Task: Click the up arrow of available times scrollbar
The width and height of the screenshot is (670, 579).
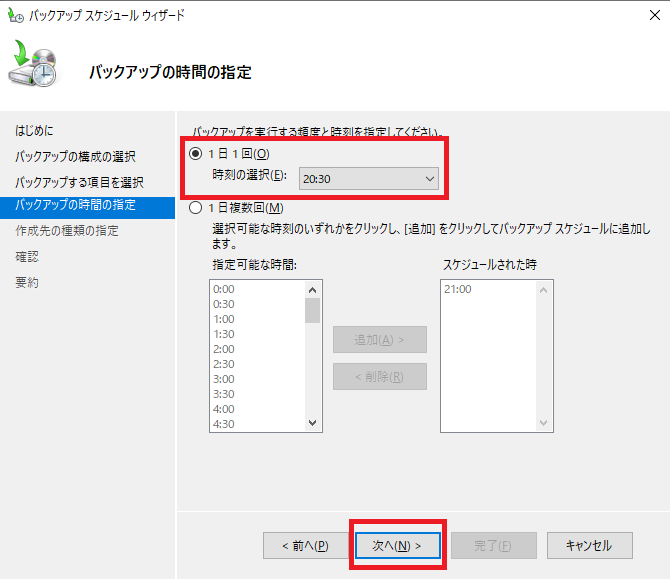Action: pyautogui.click(x=313, y=289)
